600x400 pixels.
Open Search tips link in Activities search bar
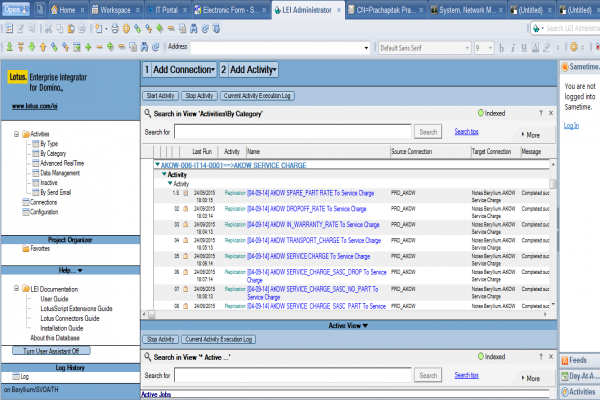pos(466,131)
